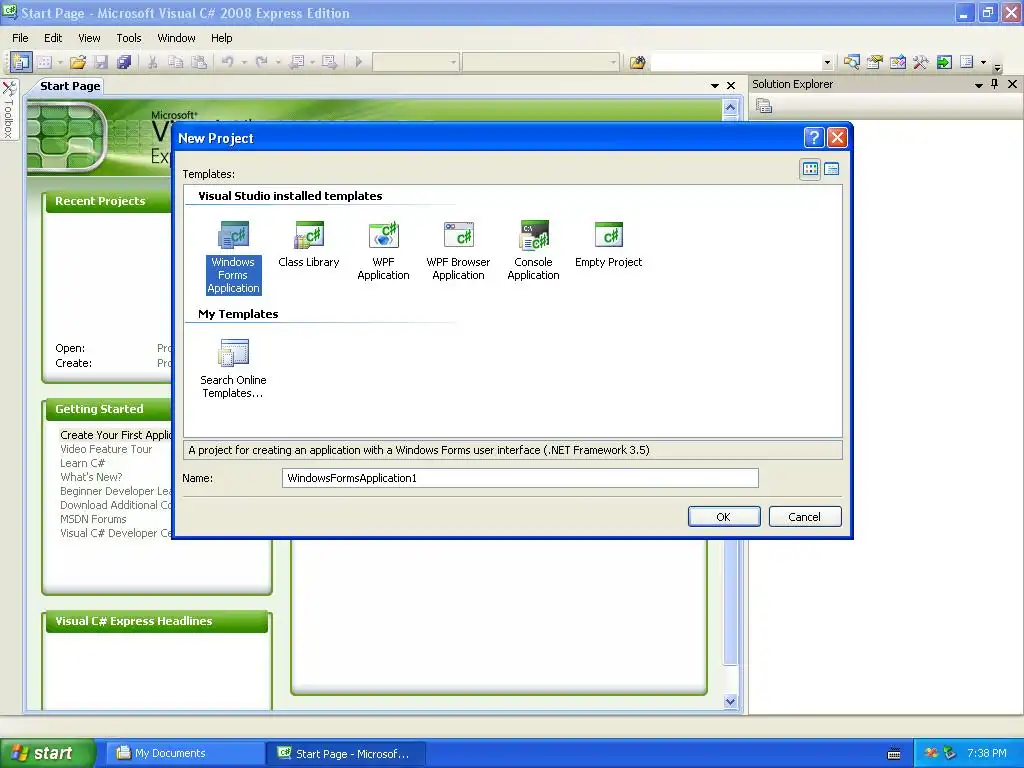This screenshot has height=768, width=1024.
Task: Click the Redo toolbar icon
Action: click(262, 62)
